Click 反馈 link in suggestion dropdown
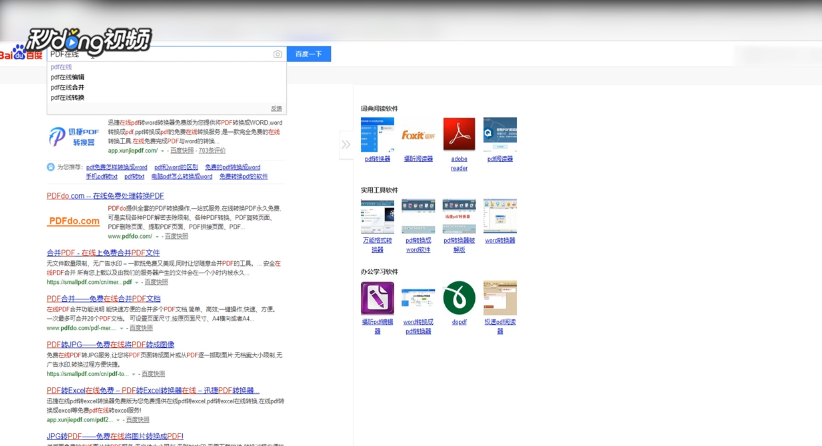The width and height of the screenshot is (822, 446). 276,108
